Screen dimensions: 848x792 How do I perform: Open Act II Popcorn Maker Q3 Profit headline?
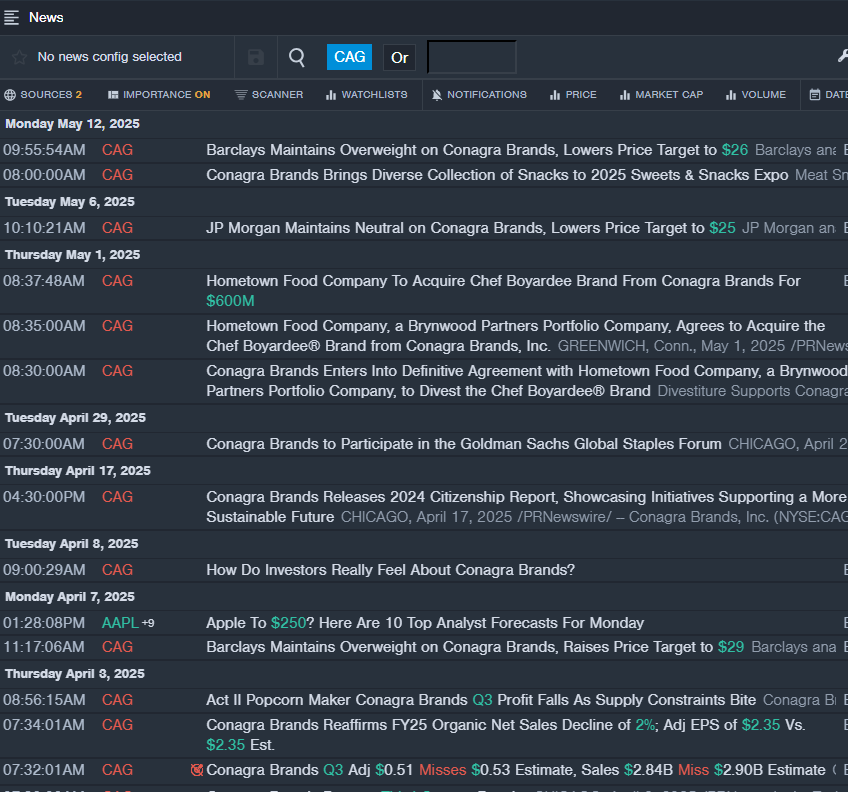pyautogui.click(x=481, y=699)
